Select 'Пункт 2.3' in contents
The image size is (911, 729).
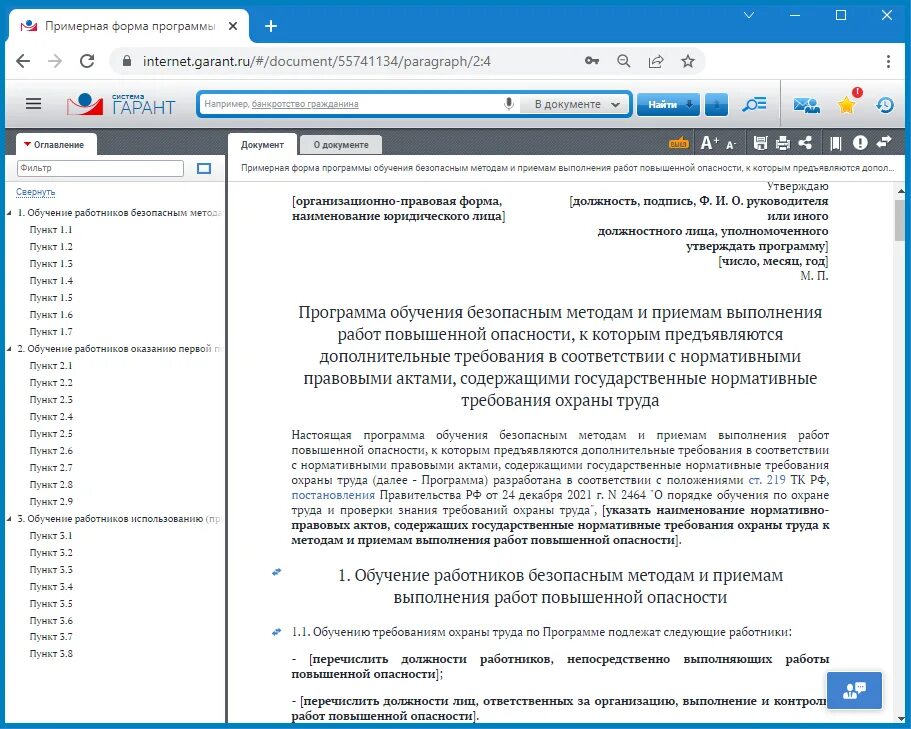(x=51, y=400)
